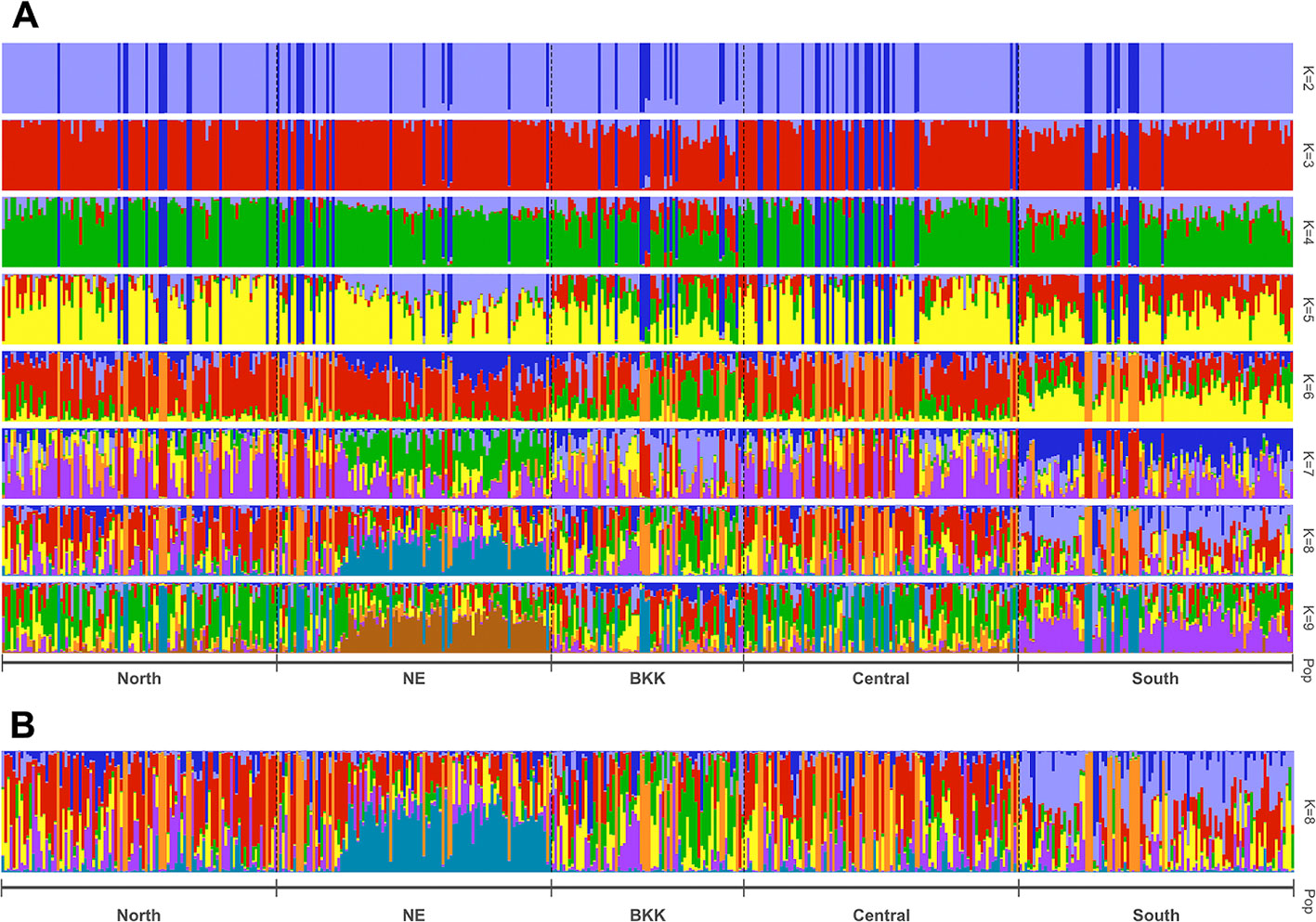
Task: Click the panel letter A
Action: [x=25, y=16]
